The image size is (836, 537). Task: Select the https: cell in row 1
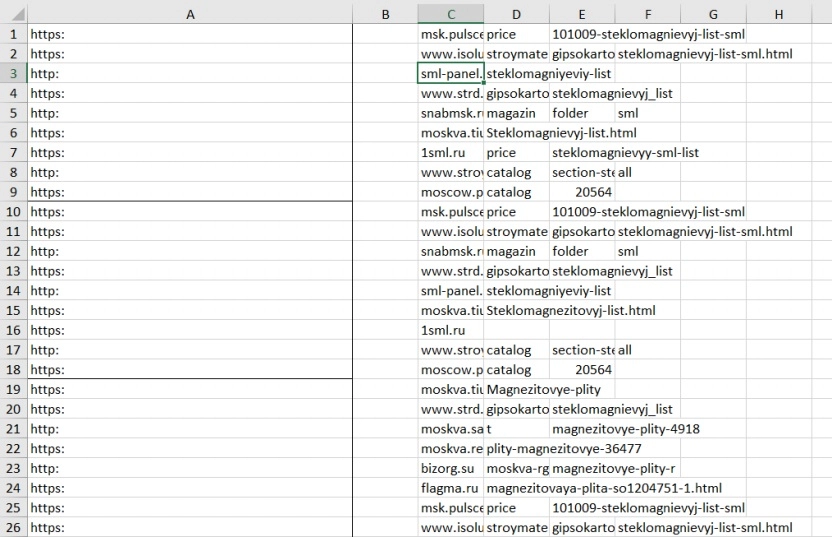click(190, 34)
